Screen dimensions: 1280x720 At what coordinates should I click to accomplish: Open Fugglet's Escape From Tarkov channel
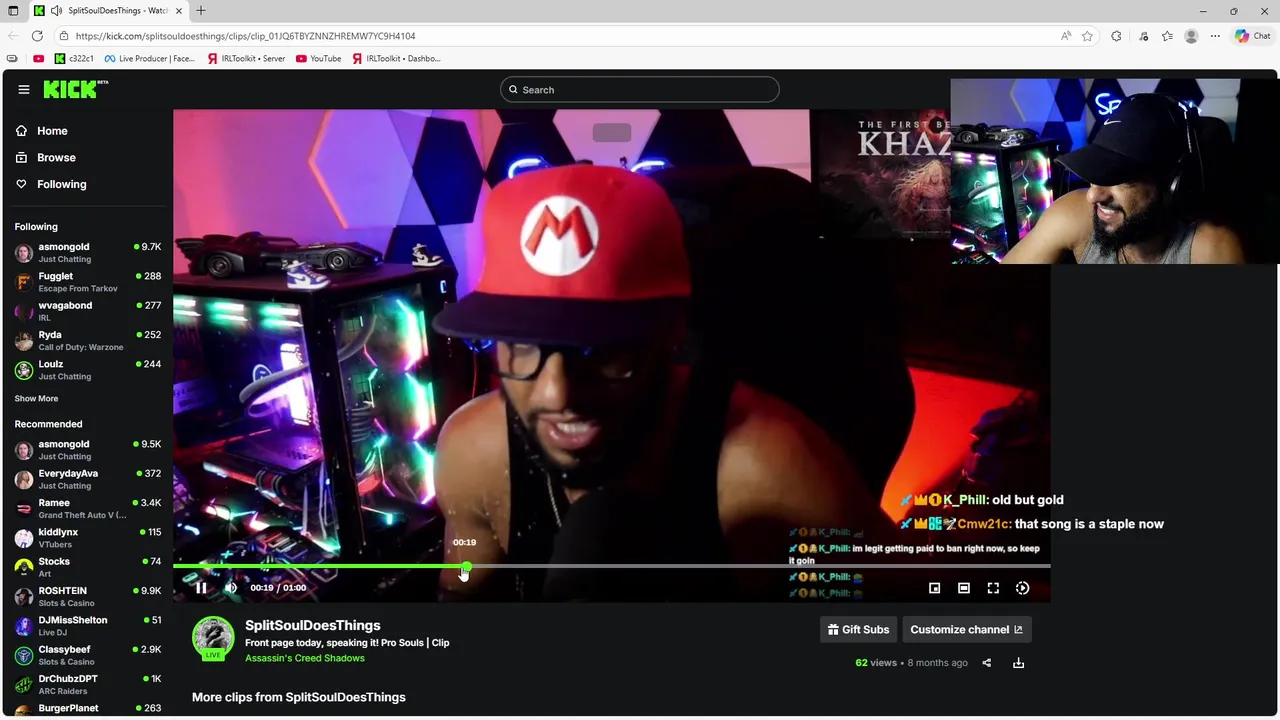[87, 282]
